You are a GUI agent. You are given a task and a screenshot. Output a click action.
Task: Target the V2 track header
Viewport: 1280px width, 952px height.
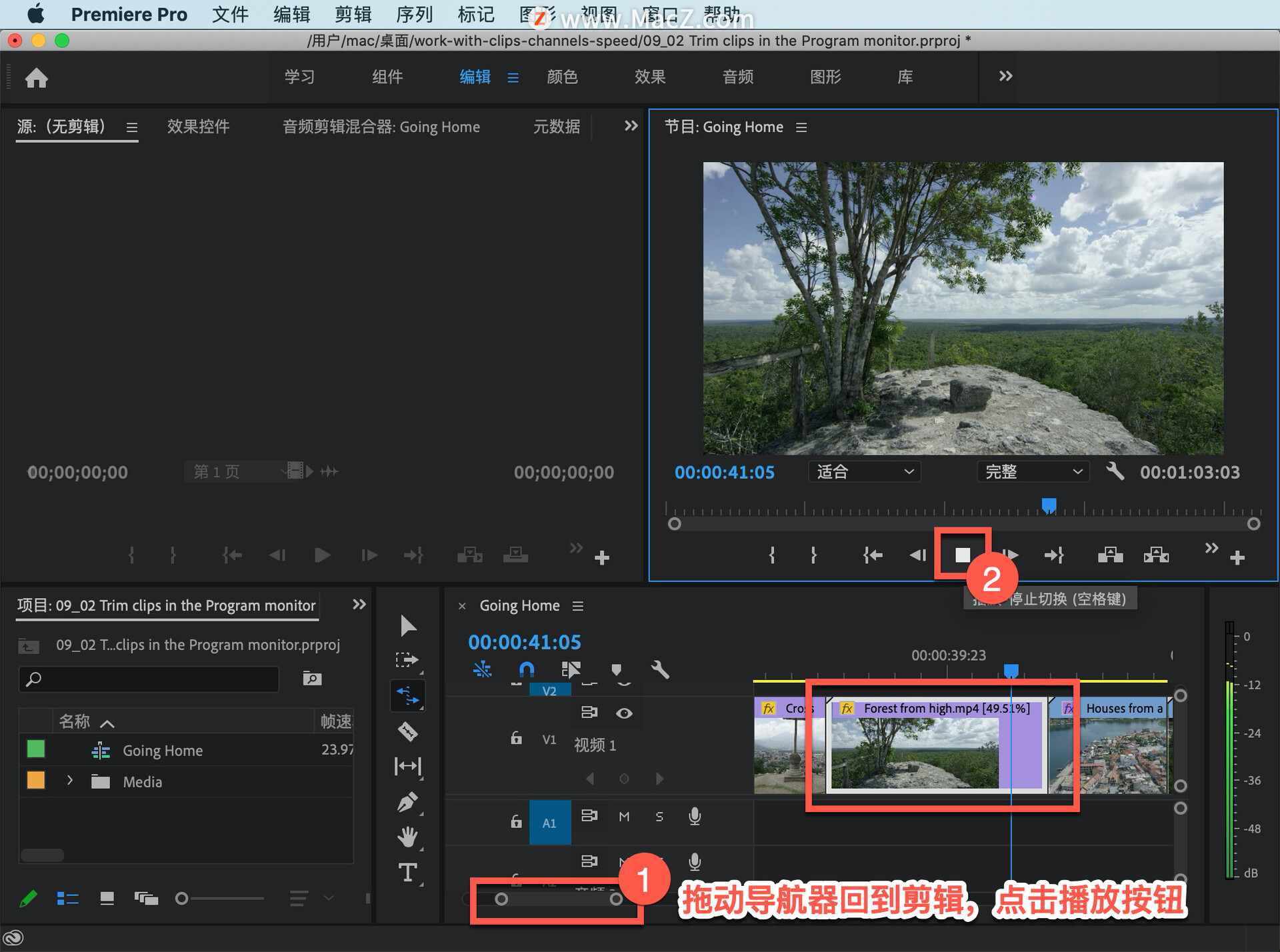549,691
